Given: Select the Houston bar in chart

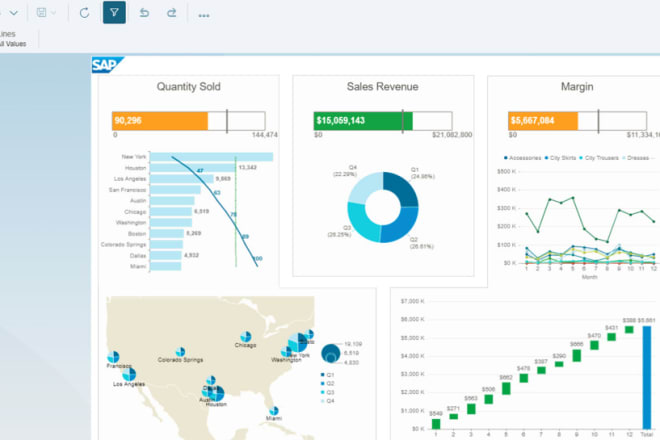Looking at the screenshot, I should pyautogui.click(x=193, y=168).
